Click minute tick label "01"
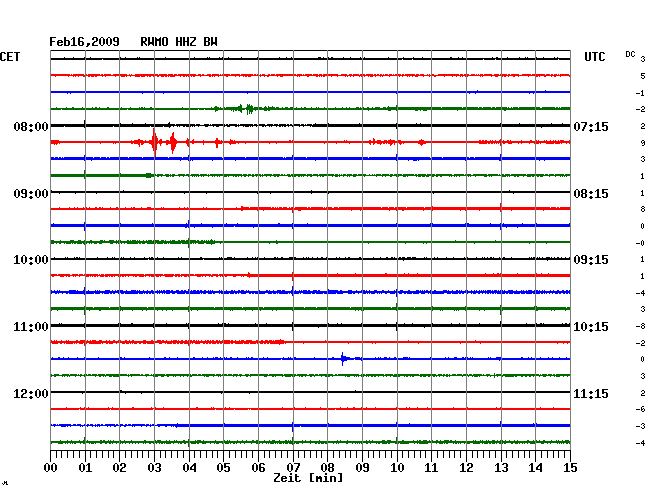 pyautogui.click(x=85, y=468)
